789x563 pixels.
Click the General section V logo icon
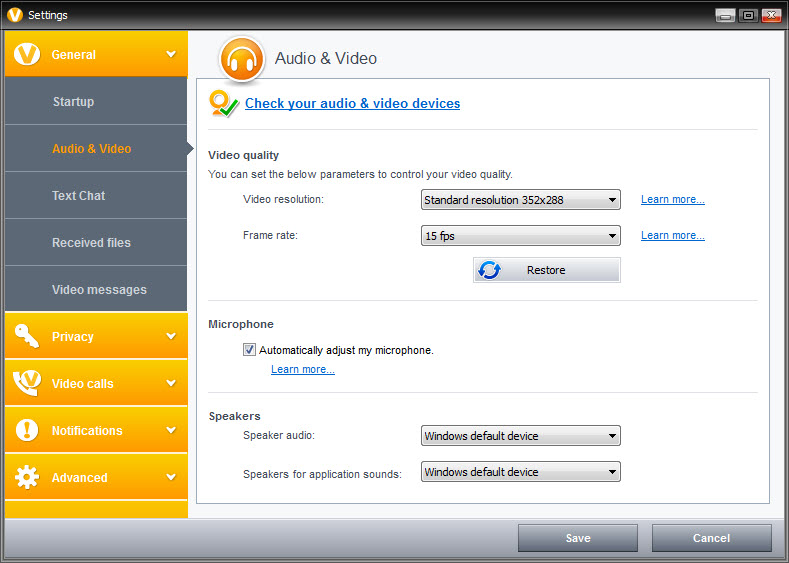coord(27,54)
